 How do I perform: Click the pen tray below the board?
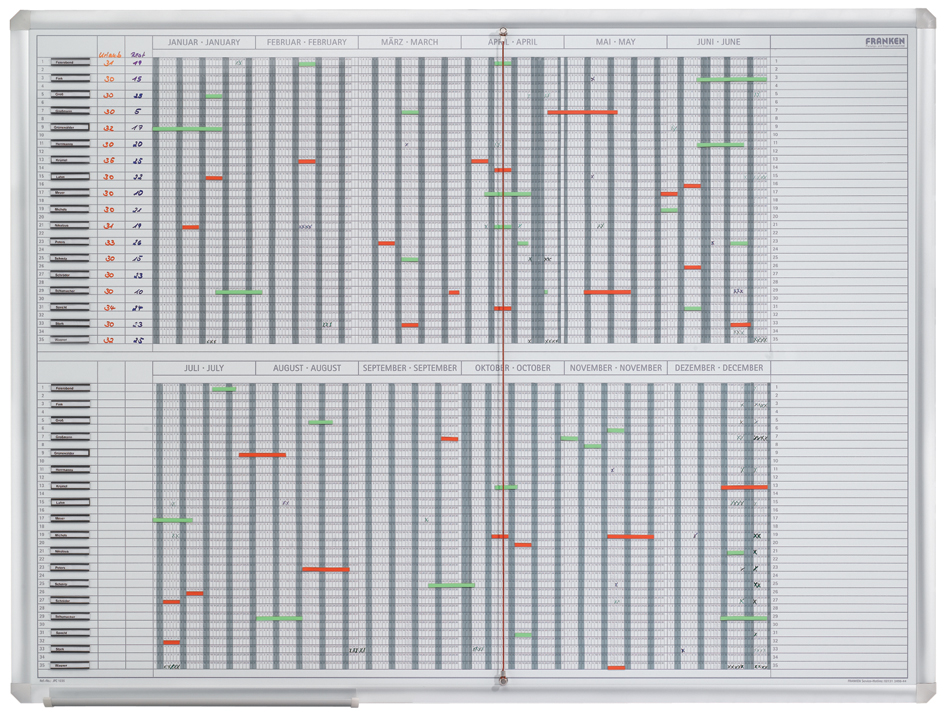coord(200,702)
